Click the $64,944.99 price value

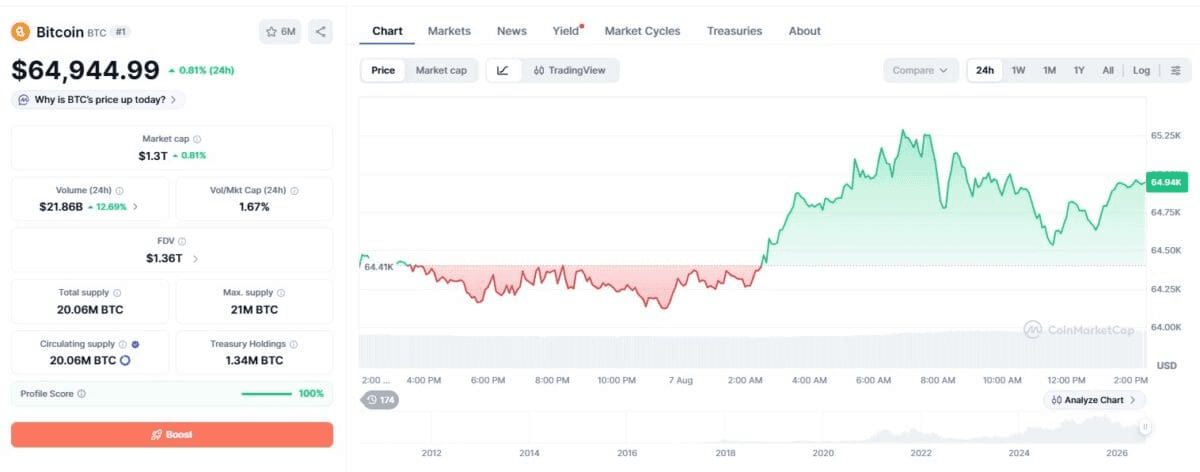point(85,70)
